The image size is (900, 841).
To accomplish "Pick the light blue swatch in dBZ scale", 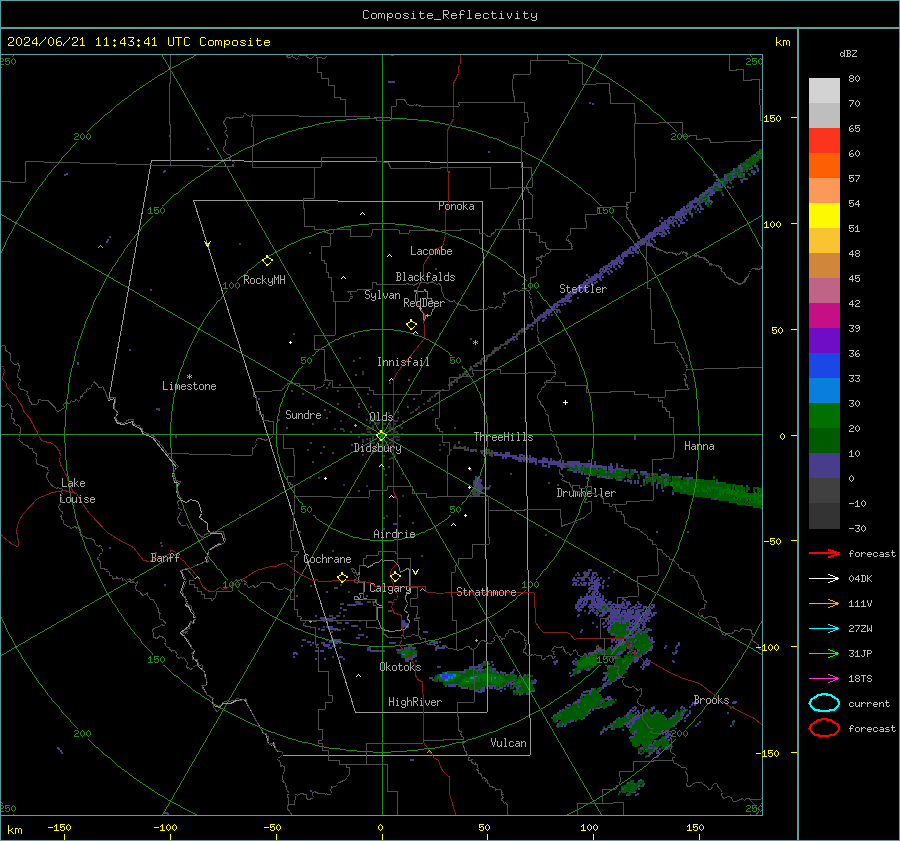I will (x=824, y=390).
